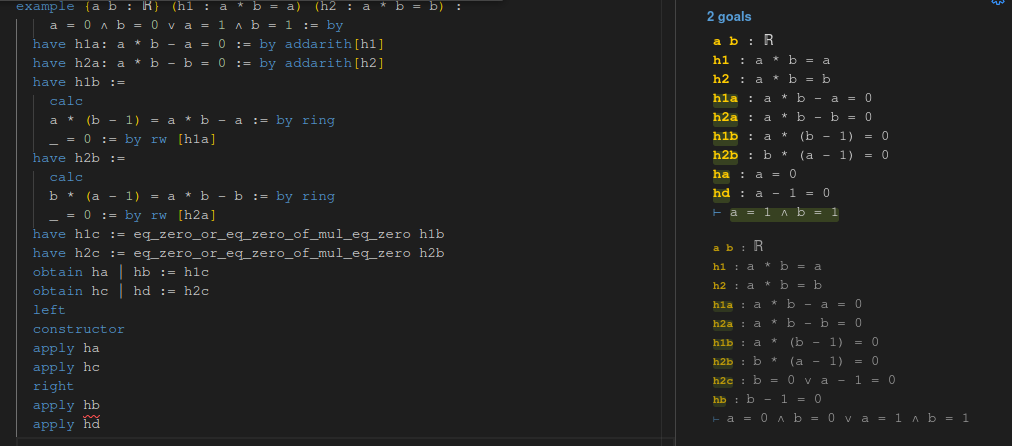Click the "example" keyword in the editor

tap(43, 5)
